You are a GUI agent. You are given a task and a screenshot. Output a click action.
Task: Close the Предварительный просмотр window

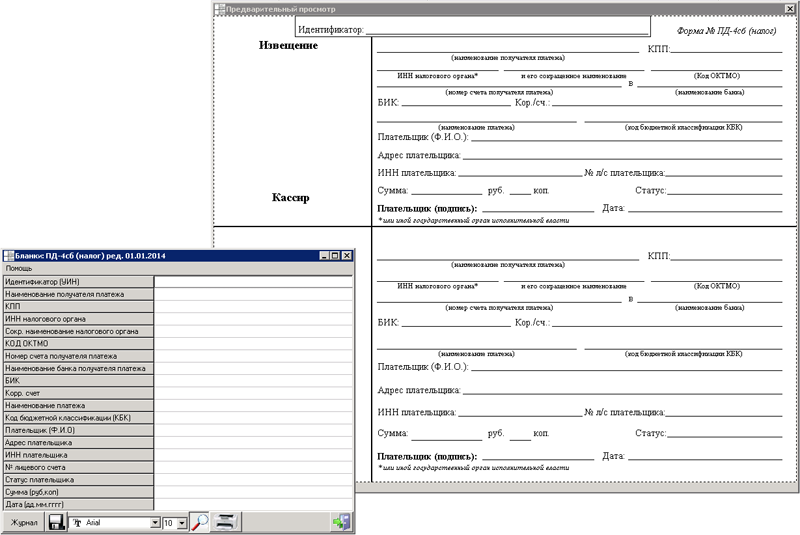pos(789,9)
